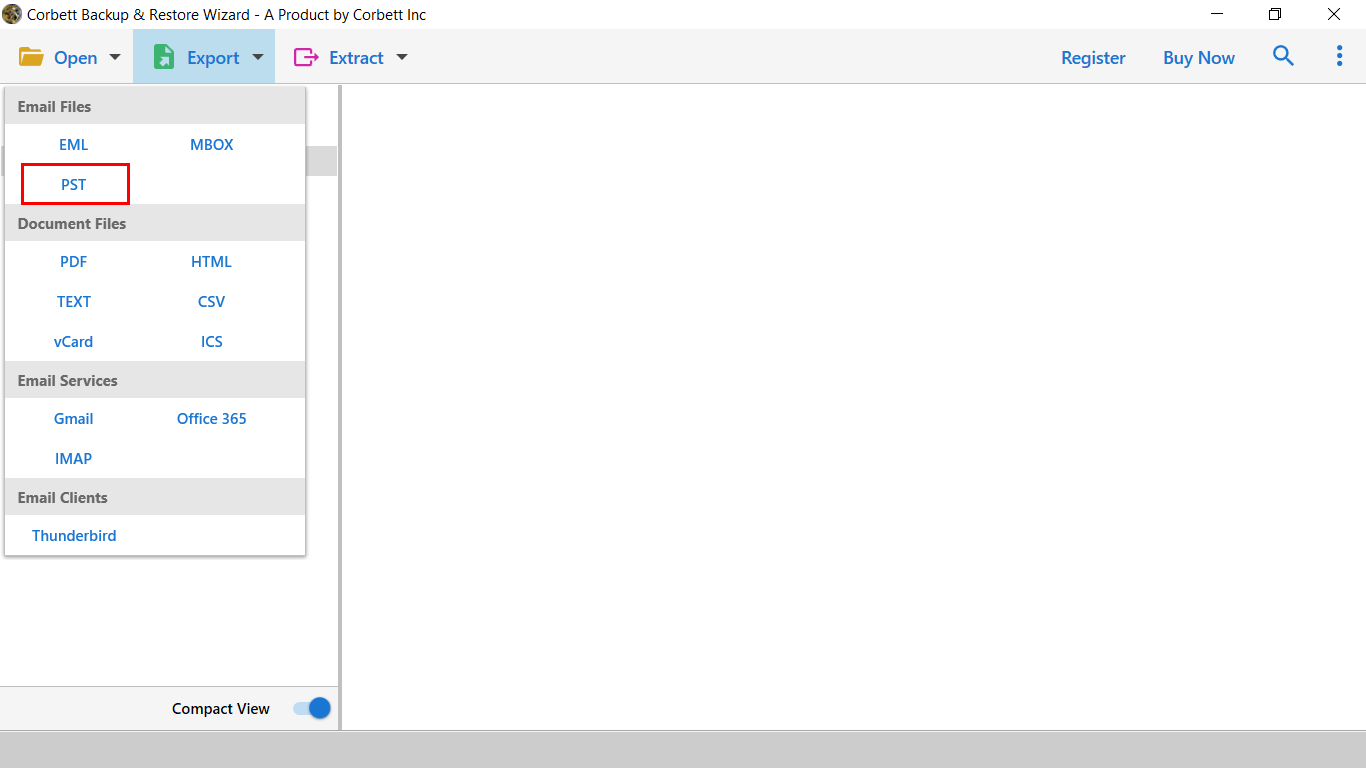This screenshot has height=768, width=1366.
Task: Minimize the Corbett wizard window
Action: pyautogui.click(x=1217, y=14)
